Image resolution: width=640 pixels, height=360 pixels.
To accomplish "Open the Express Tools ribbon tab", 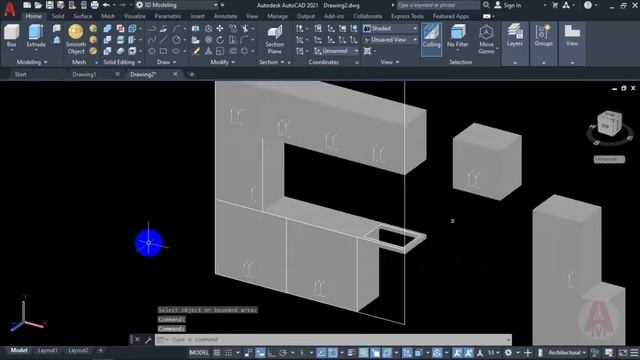I will [407, 16].
